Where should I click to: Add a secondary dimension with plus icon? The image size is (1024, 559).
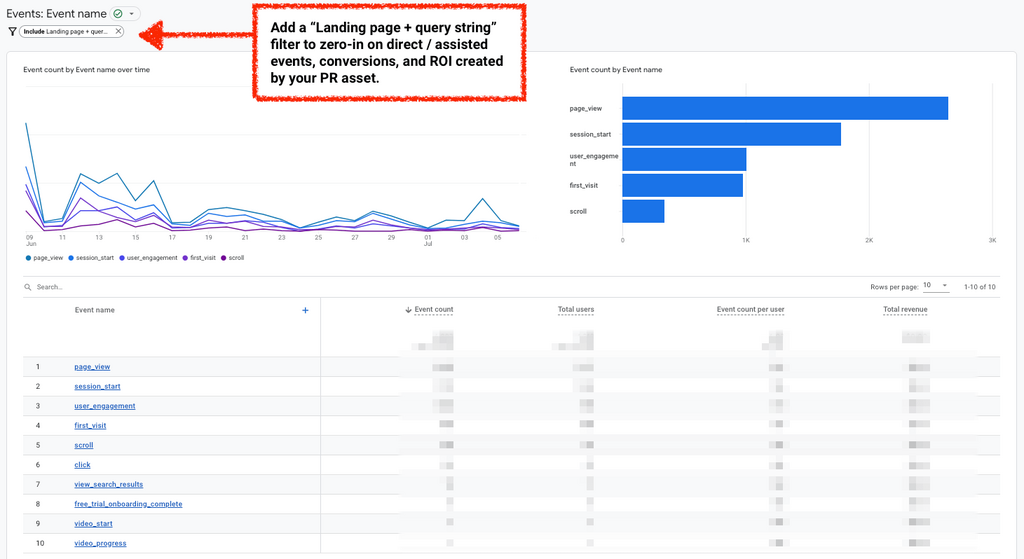pyautogui.click(x=305, y=310)
